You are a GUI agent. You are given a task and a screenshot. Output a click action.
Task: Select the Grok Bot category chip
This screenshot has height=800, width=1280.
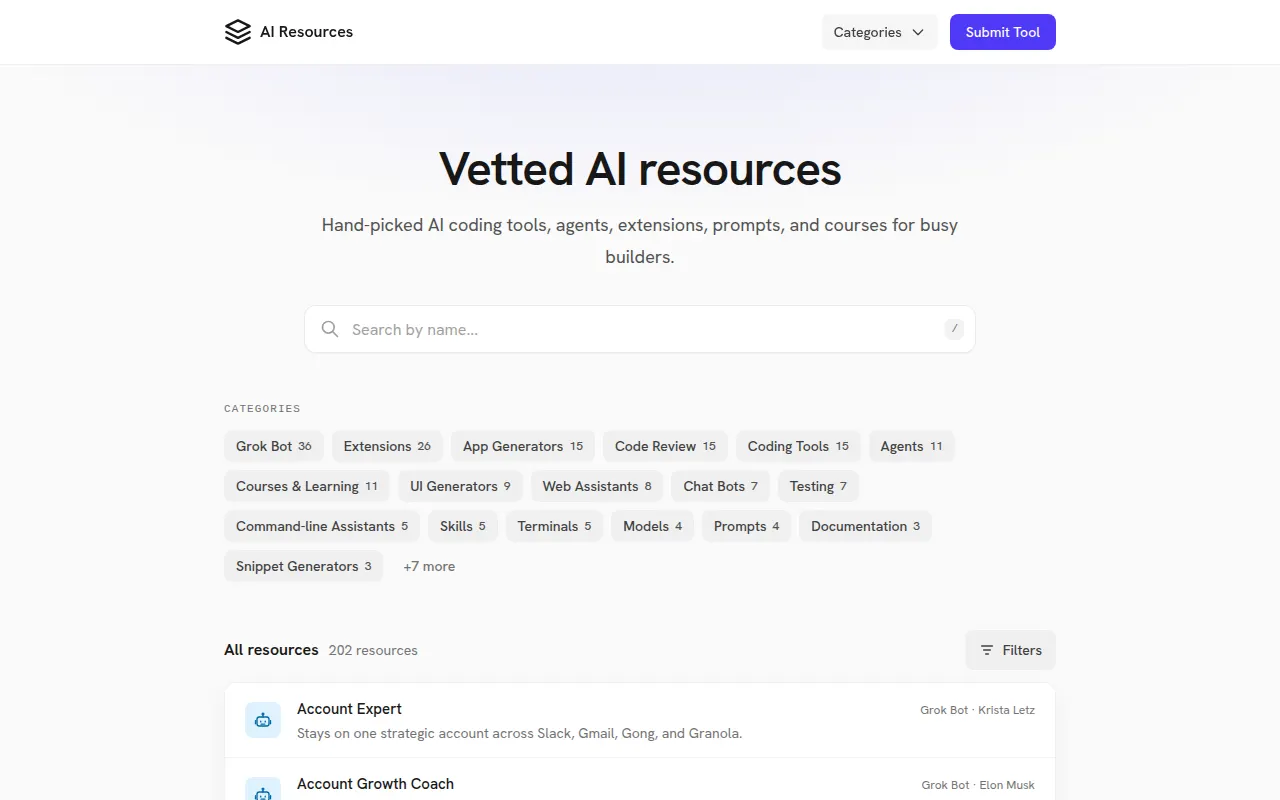tap(274, 446)
